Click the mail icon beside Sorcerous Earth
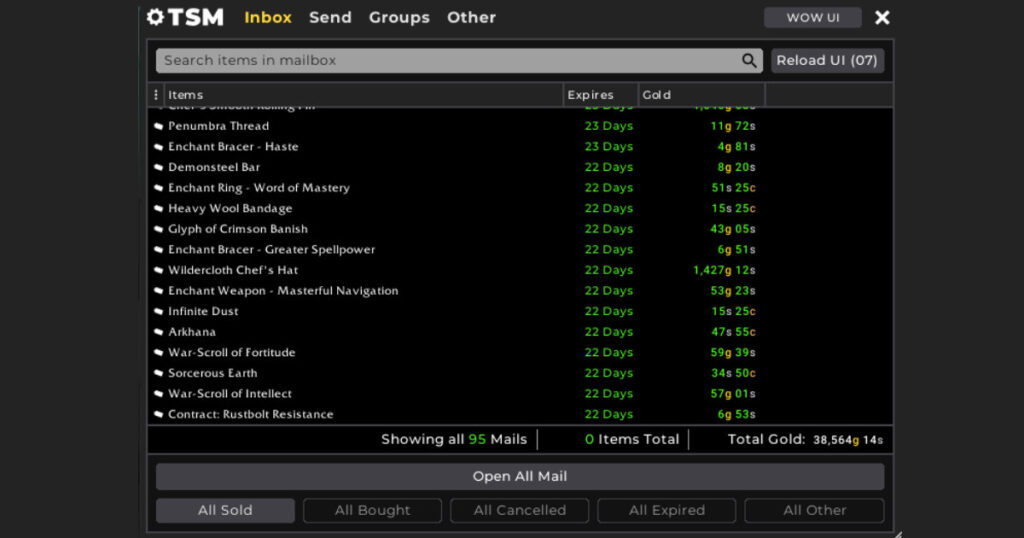This screenshot has height=538, width=1024. click(x=158, y=374)
